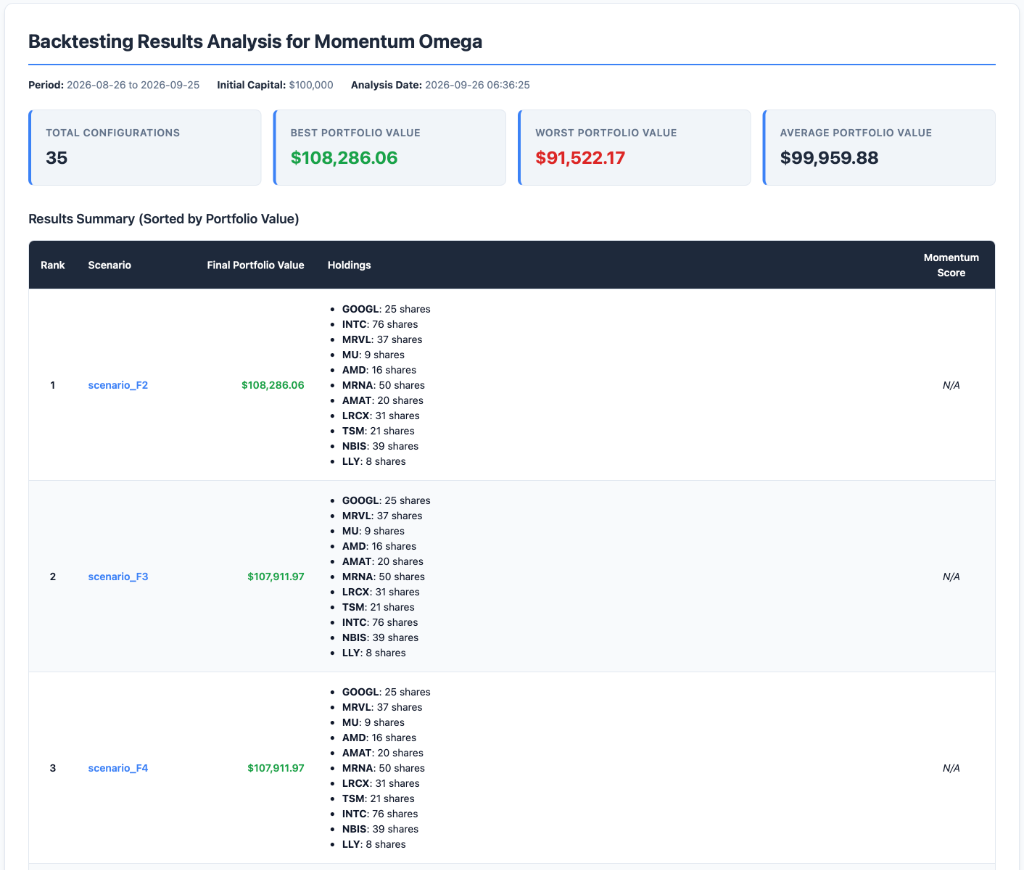Screen dimensions: 1024x870
Task: Click MU: 9 shares in scenario_F2 row
Action: [x=373, y=355]
